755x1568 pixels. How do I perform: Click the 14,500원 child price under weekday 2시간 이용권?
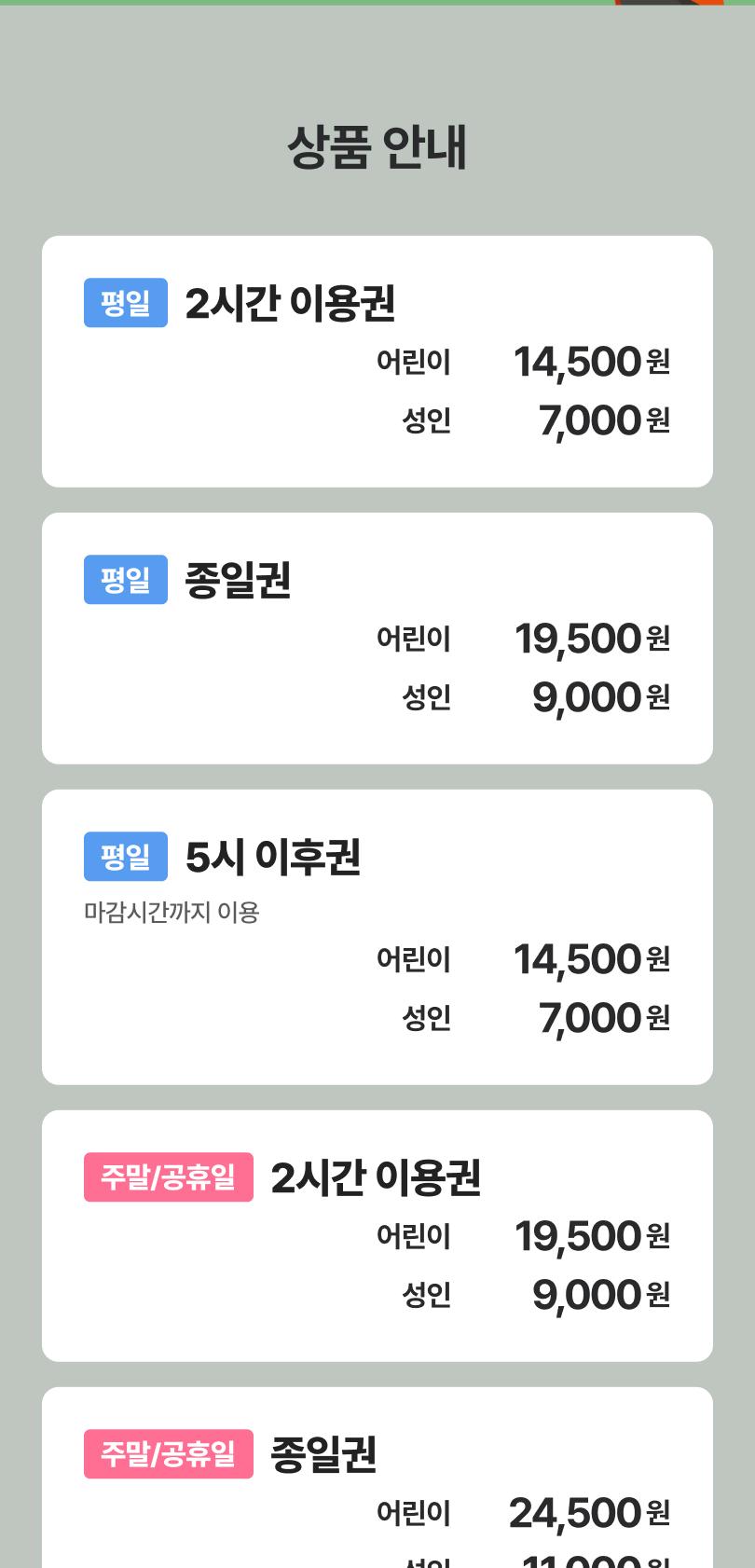pyautogui.click(x=590, y=362)
